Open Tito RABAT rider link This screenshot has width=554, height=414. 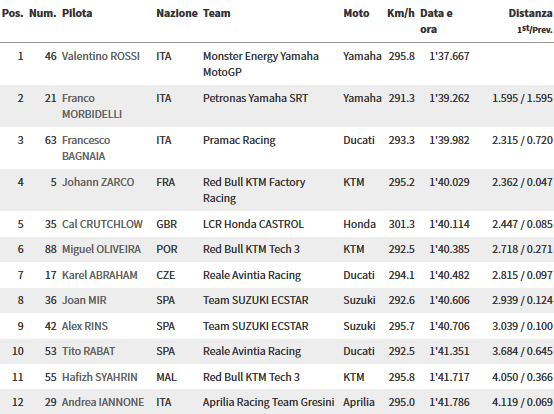(88, 351)
